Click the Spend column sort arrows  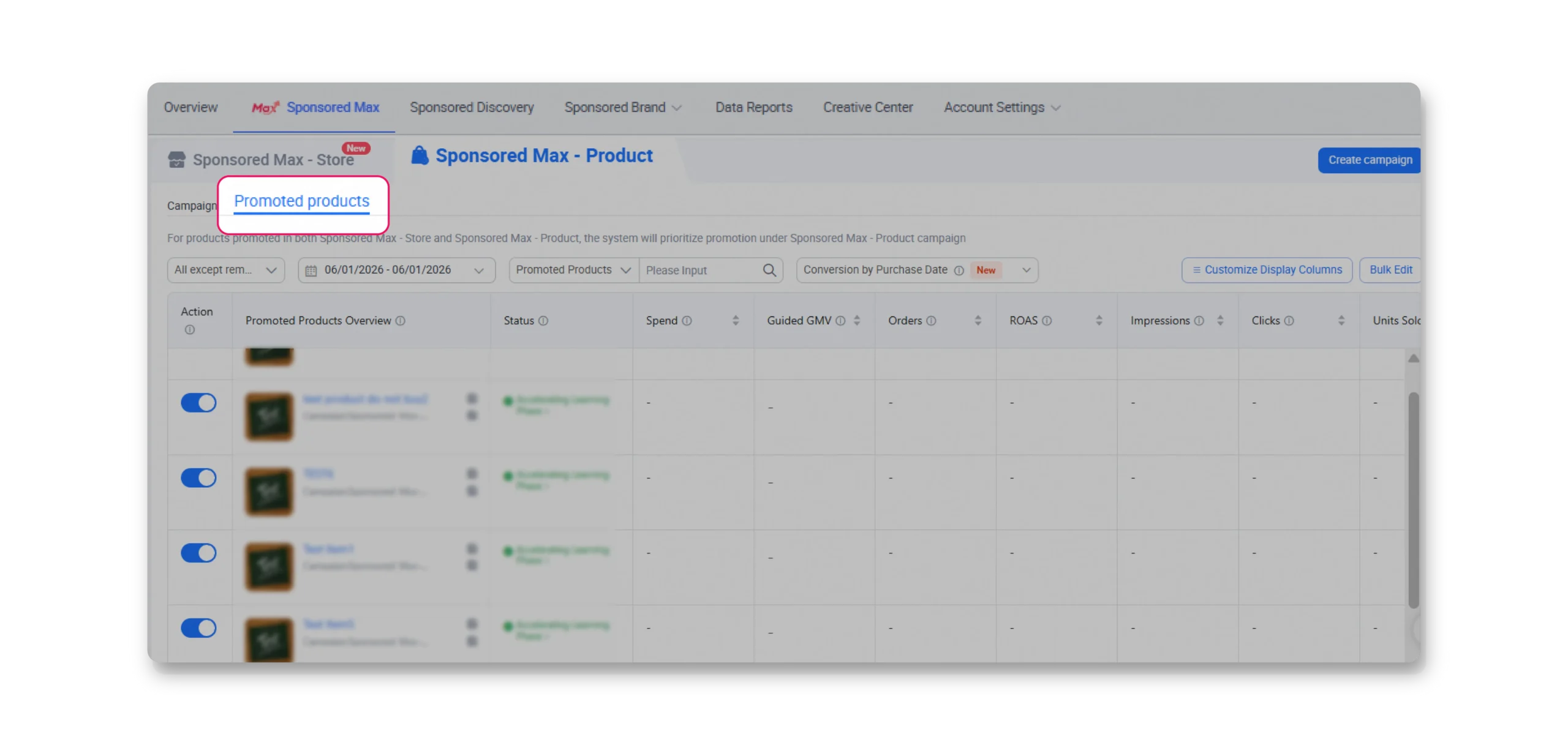point(735,321)
